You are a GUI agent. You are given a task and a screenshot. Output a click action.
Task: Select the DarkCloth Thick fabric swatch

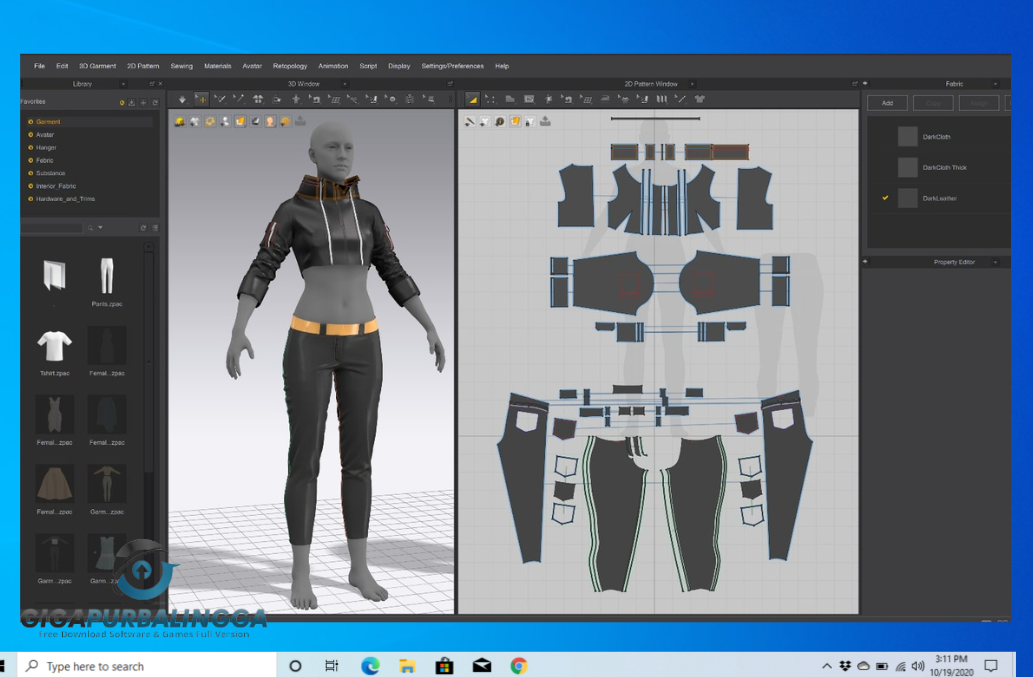(907, 167)
